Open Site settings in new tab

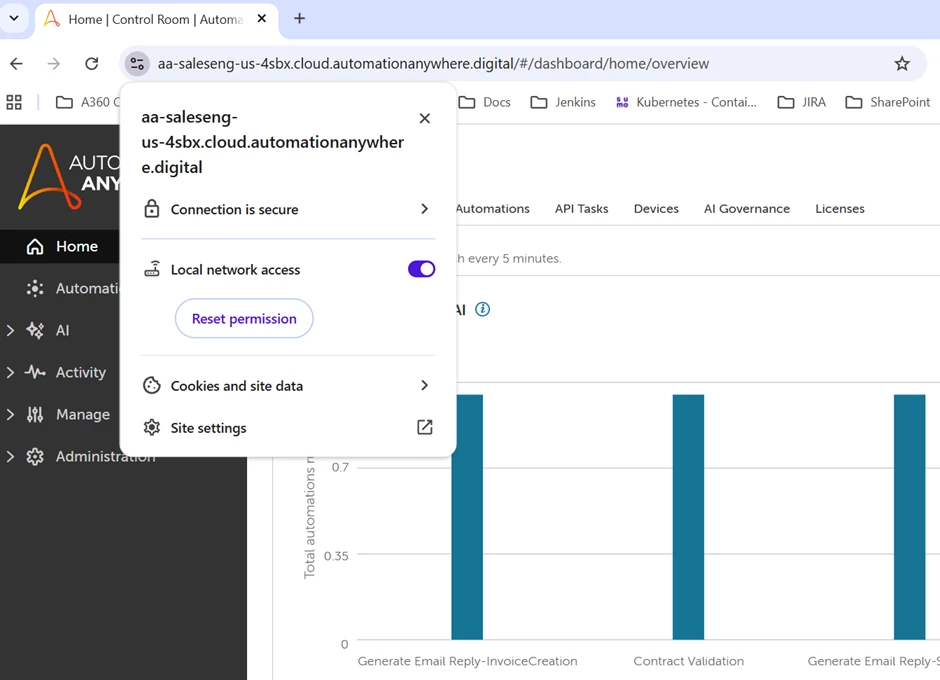pyautogui.click(x=288, y=428)
